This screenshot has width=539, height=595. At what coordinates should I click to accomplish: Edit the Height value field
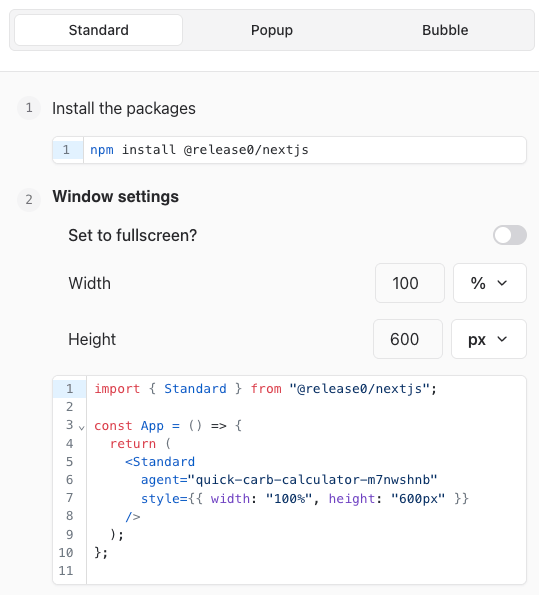pyautogui.click(x=408, y=339)
